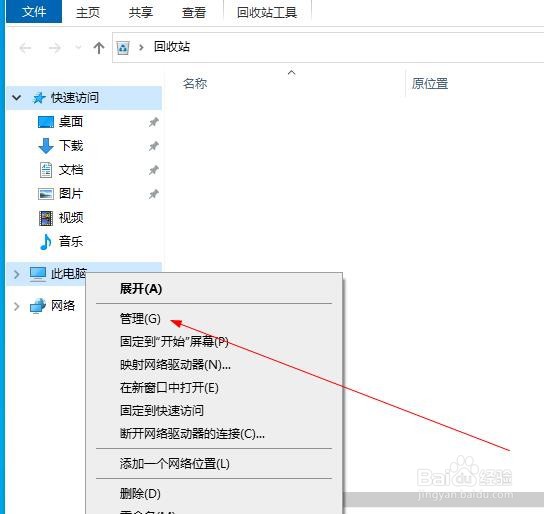Screen dimensions: 544x514
Task: Click the pin icon beside 文档
Action: 154,170
